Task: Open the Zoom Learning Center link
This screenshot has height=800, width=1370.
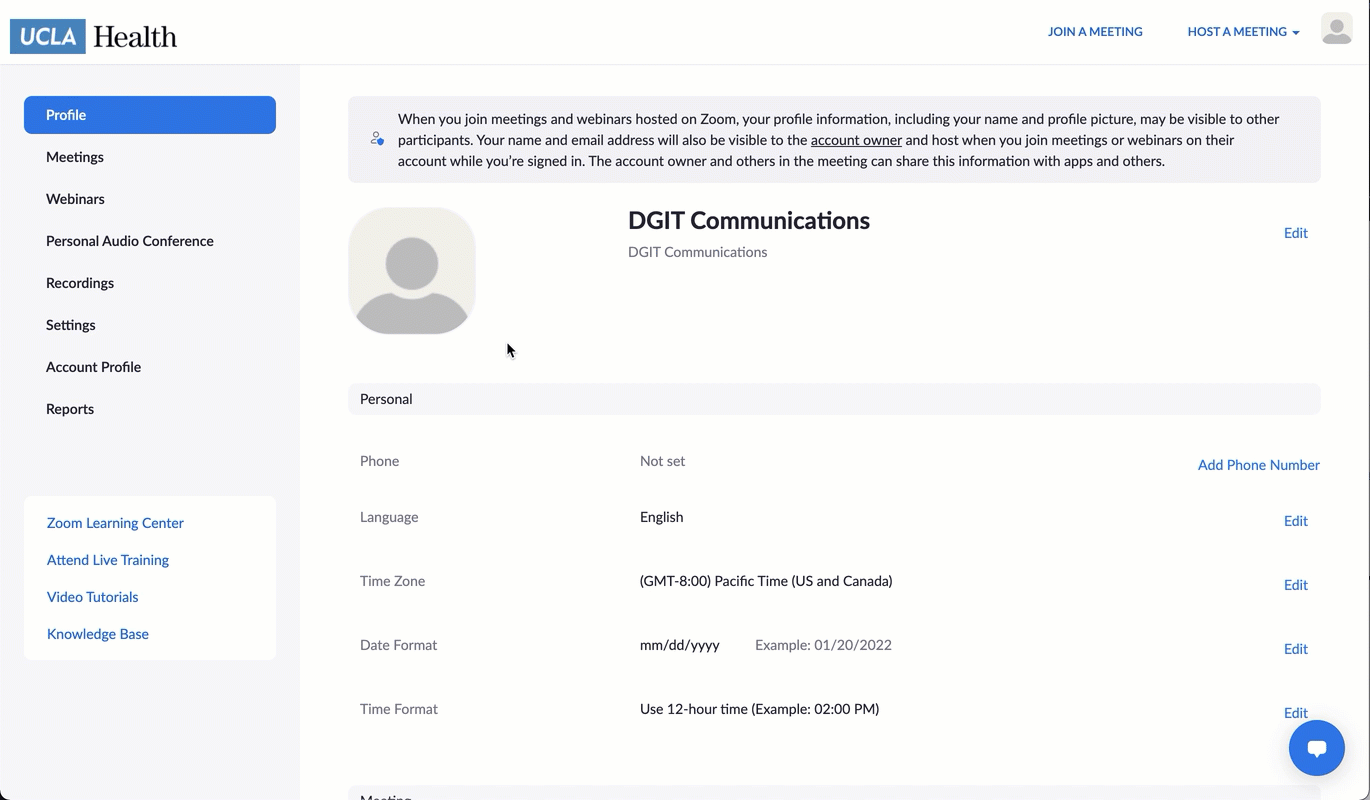Action: tap(115, 523)
